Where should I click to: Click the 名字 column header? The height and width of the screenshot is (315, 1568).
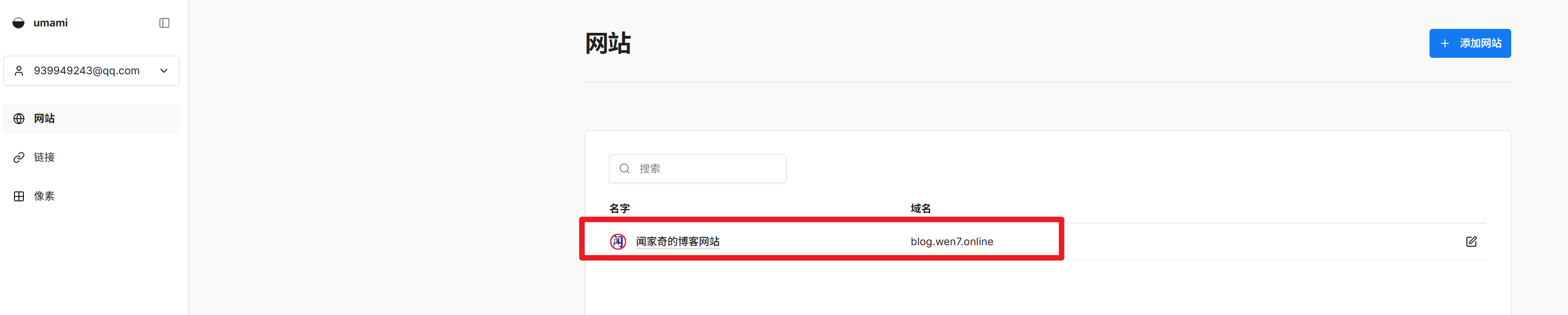(619, 208)
